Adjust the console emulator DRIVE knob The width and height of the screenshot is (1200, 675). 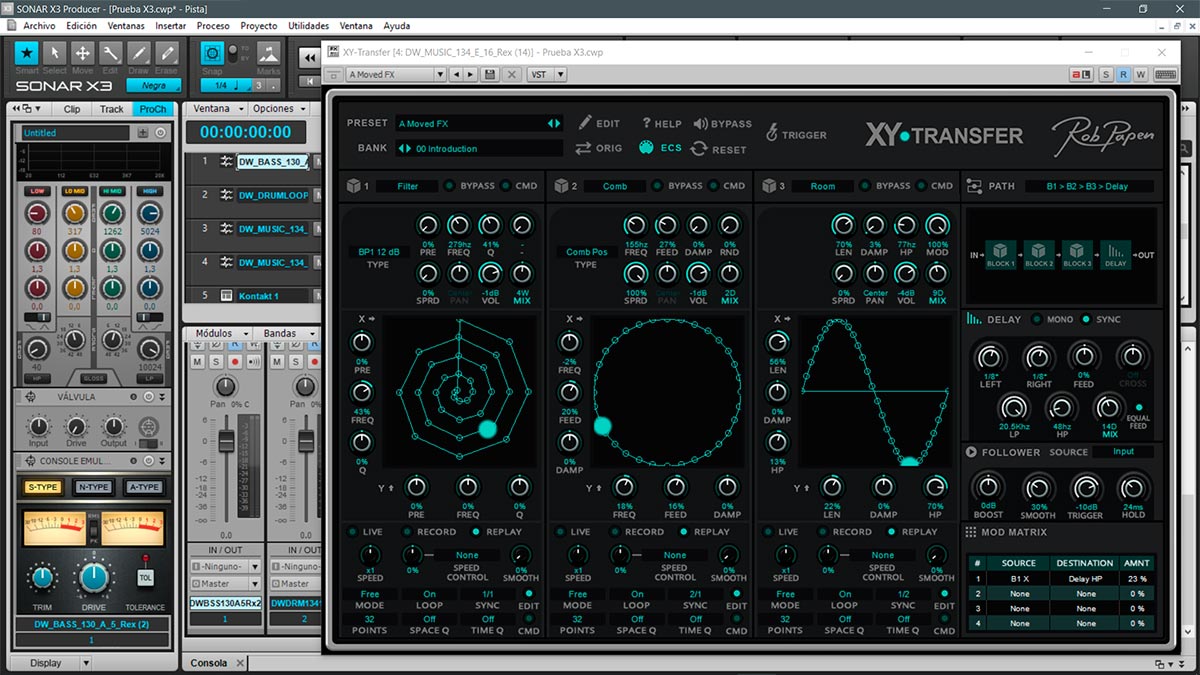click(x=94, y=577)
